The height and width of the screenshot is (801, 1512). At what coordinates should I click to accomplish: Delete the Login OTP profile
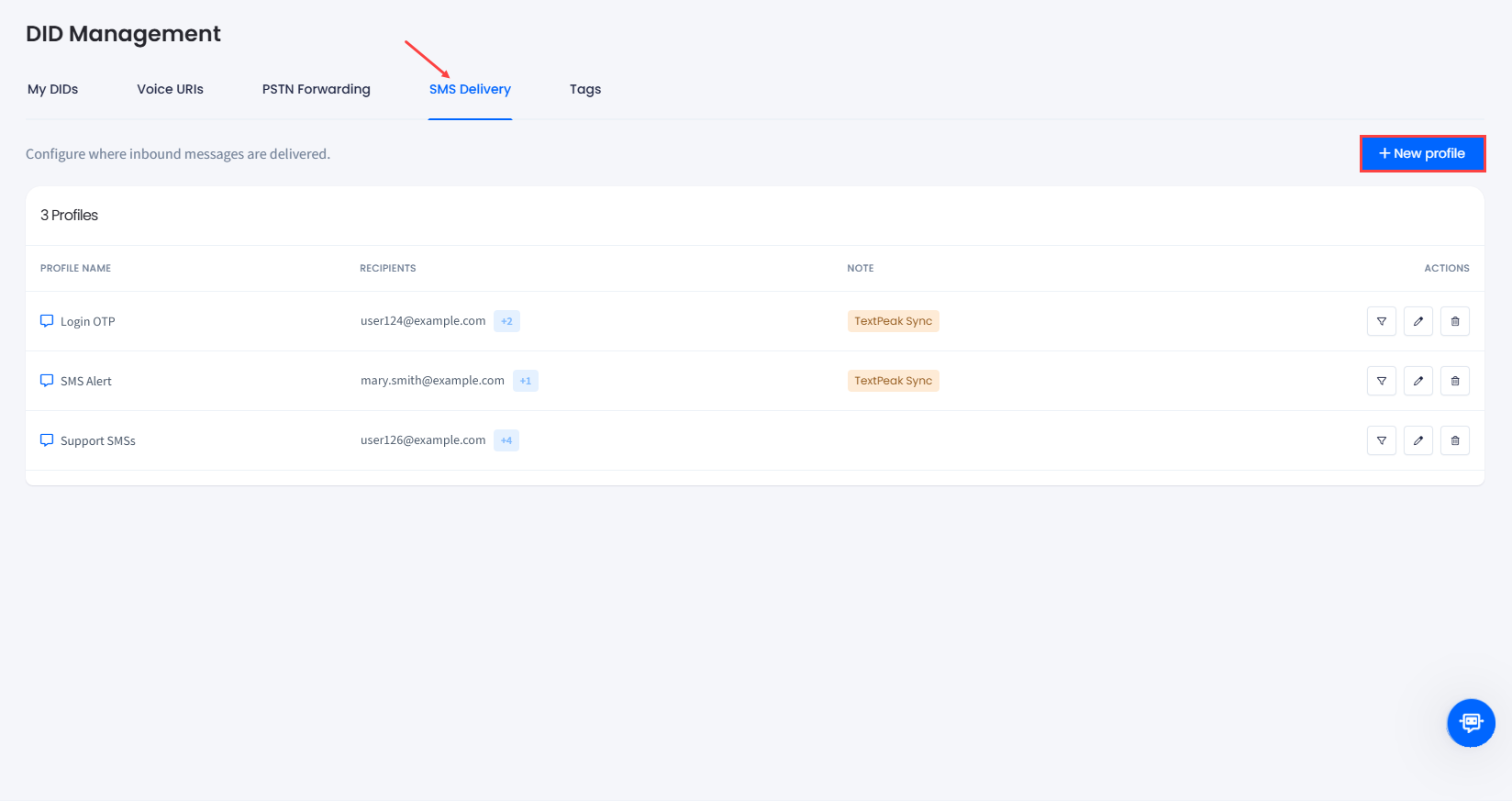1454,321
